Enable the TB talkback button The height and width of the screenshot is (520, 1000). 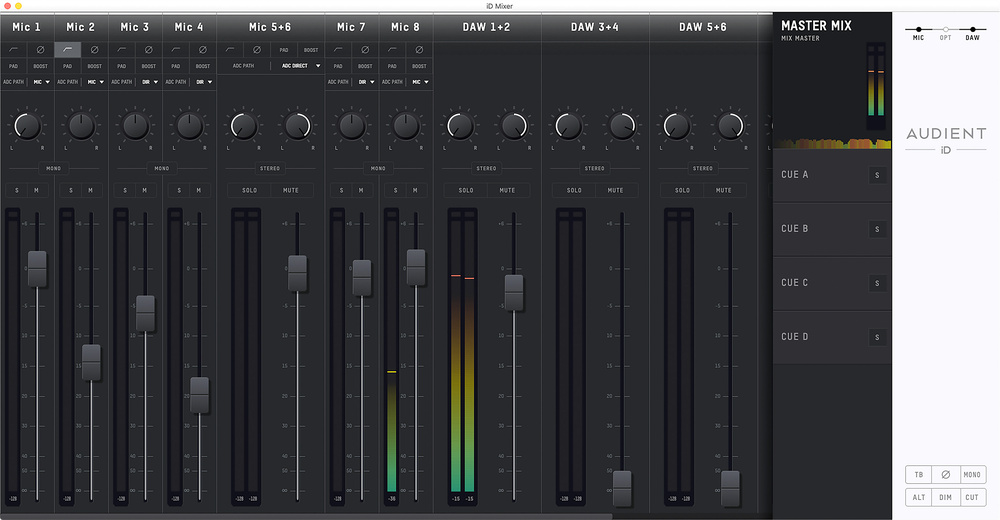click(x=918, y=475)
